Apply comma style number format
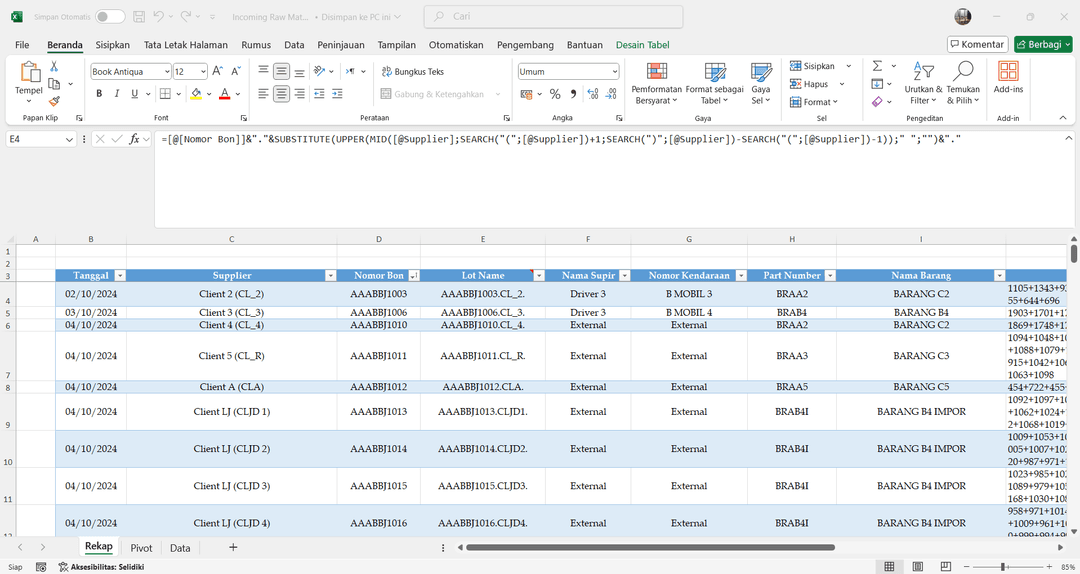1080x574 pixels. [x=574, y=94]
